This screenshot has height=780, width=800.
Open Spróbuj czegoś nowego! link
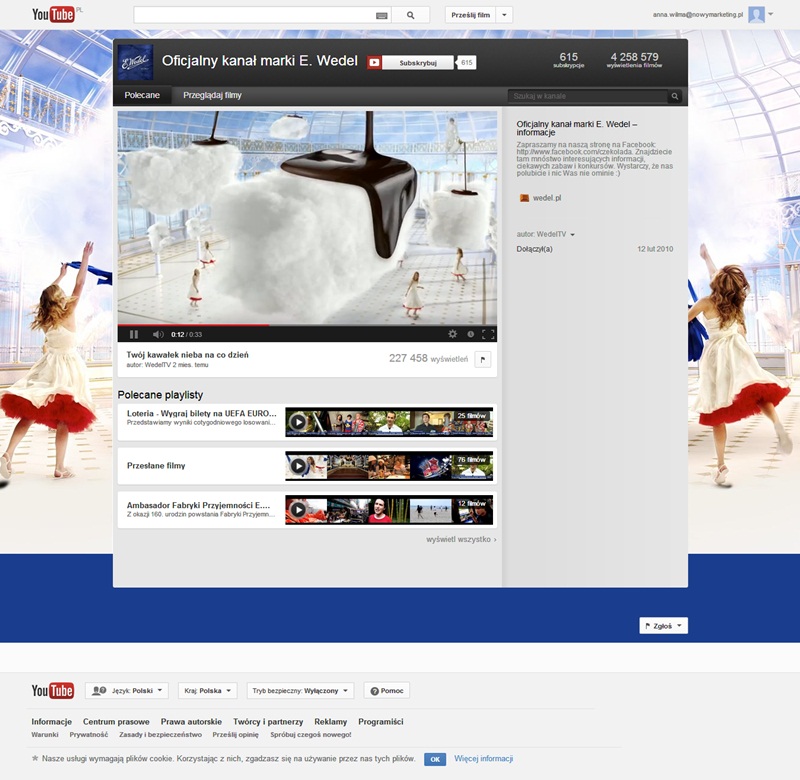311,735
